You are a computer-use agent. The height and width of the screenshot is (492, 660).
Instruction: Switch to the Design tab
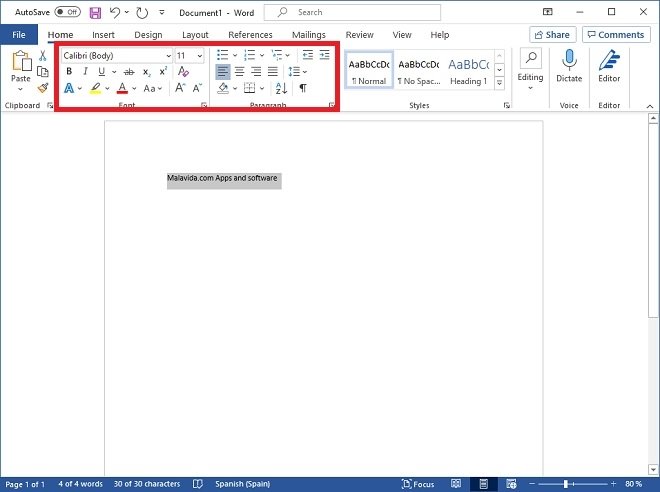[148, 35]
